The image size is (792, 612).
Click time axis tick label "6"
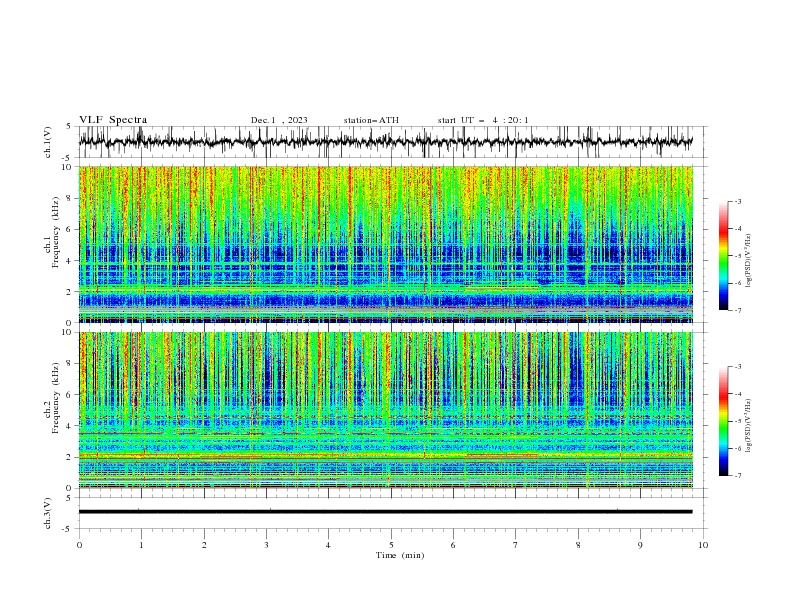click(454, 545)
